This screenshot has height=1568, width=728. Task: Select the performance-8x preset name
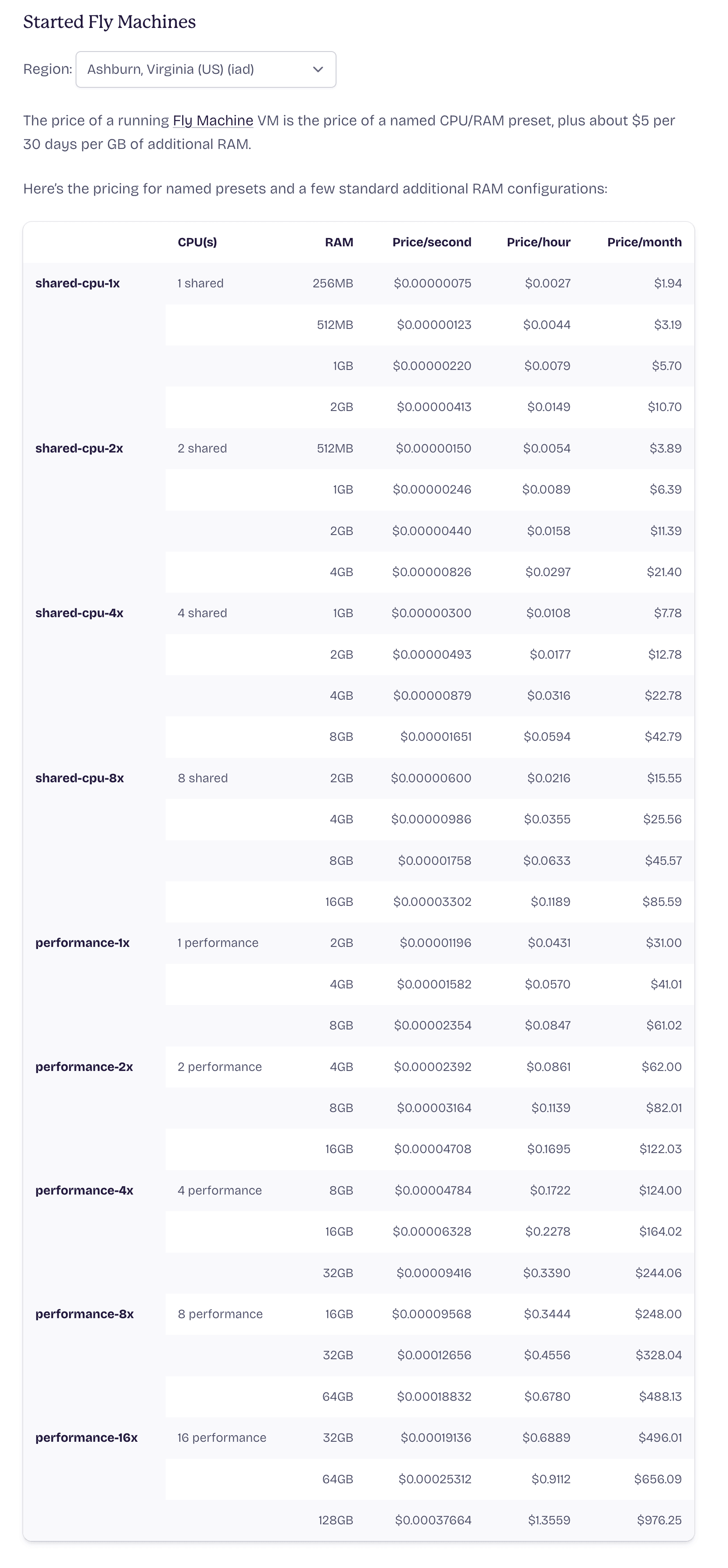click(x=84, y=1313)
